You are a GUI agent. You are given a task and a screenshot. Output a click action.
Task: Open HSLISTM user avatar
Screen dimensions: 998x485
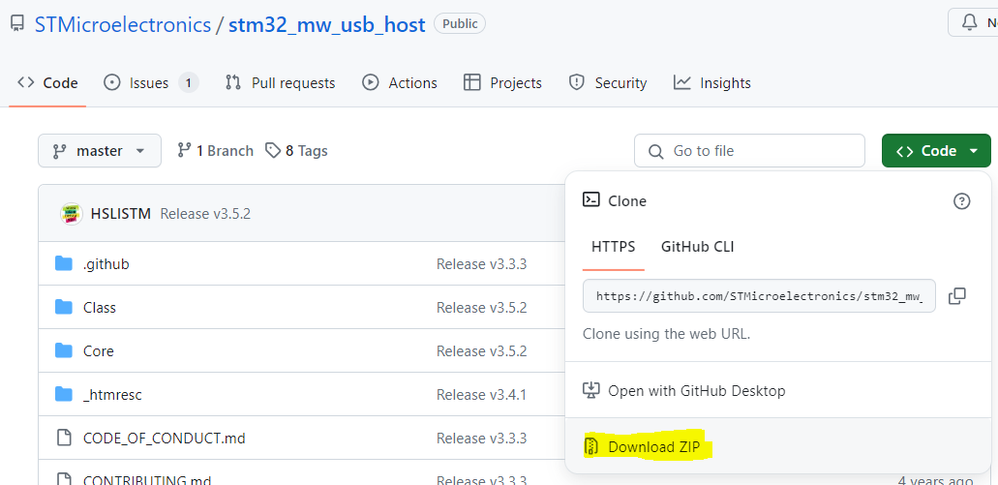point(71,214)
